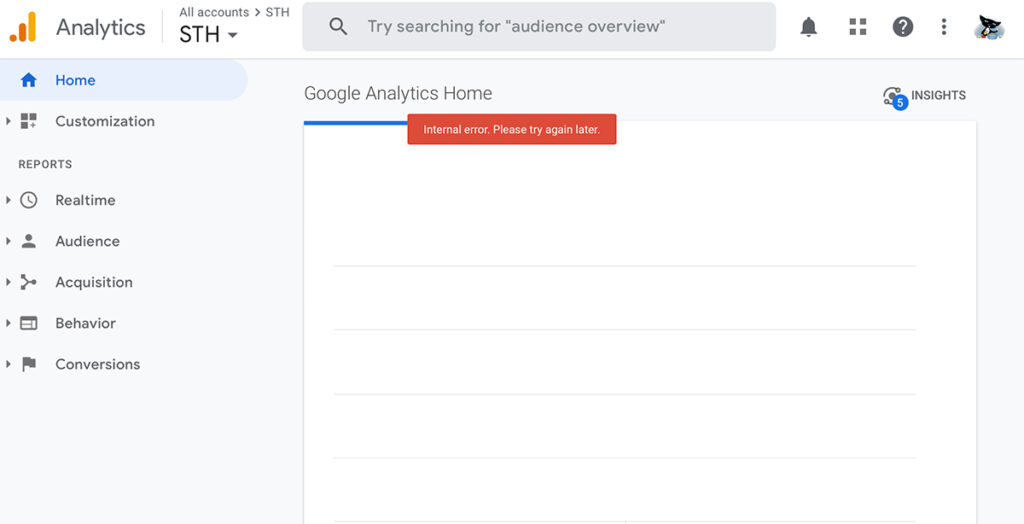Open the STH account selector dropdown
This screenshot has width=1024, height=524.
209,35
